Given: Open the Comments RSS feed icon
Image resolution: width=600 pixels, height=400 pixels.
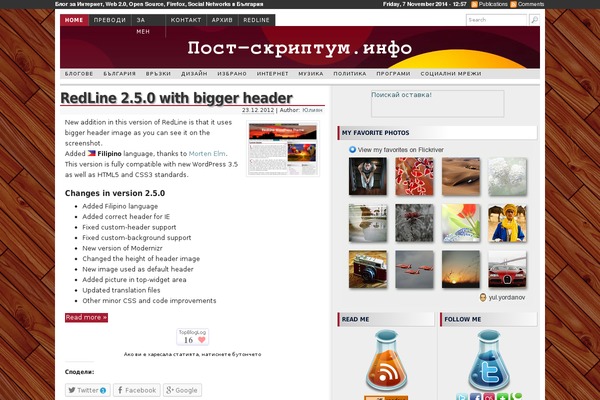Looking at the screenshot, I should (514, 4).
